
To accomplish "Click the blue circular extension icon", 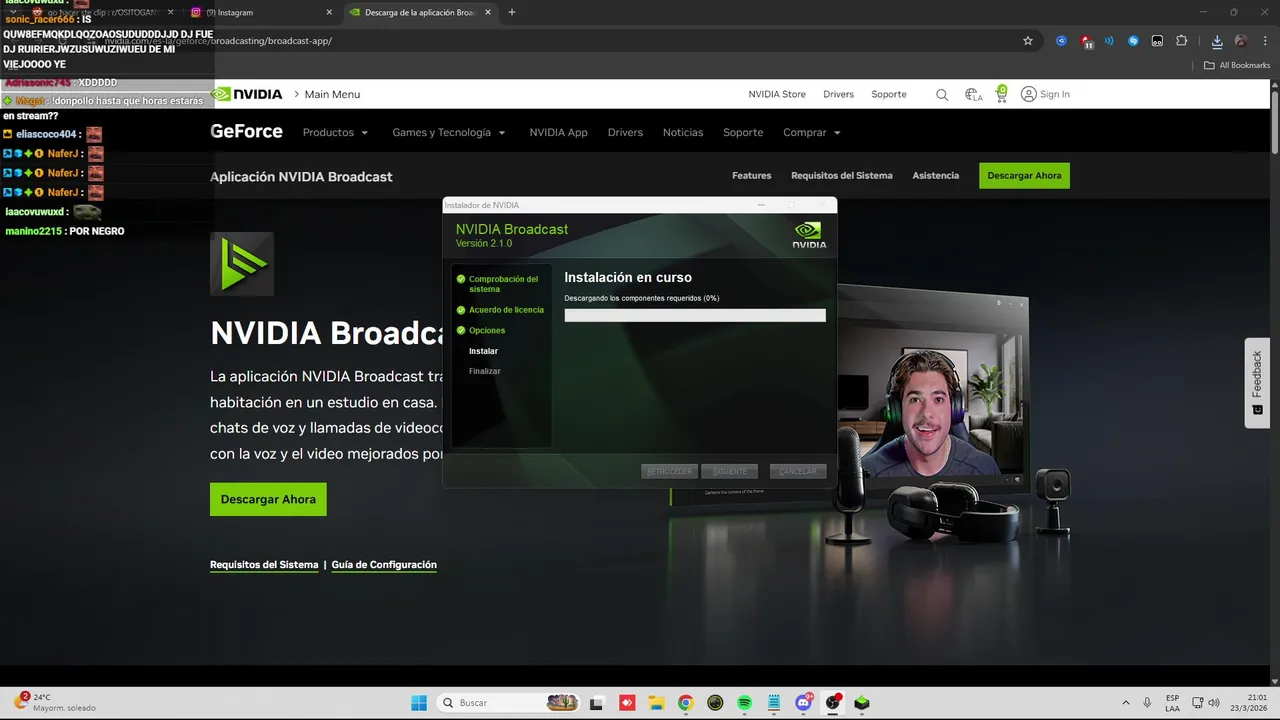I will coord(1061,41).
